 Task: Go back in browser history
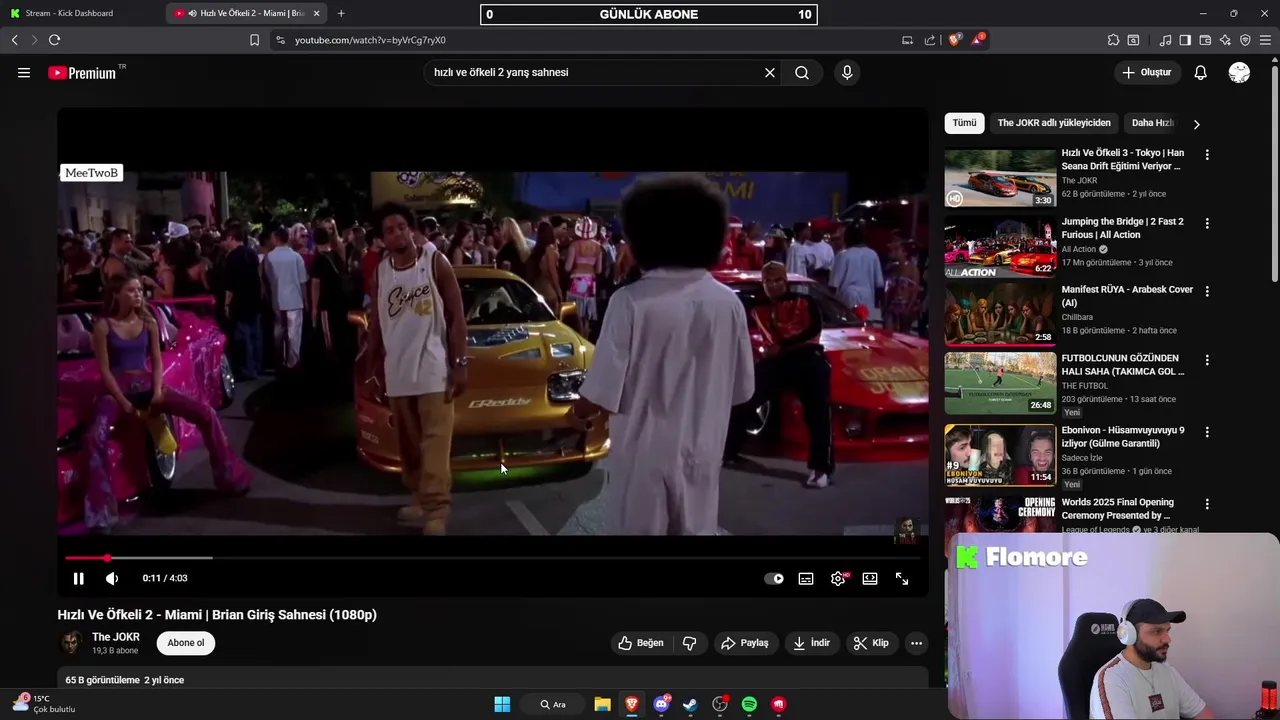[14, 40]
